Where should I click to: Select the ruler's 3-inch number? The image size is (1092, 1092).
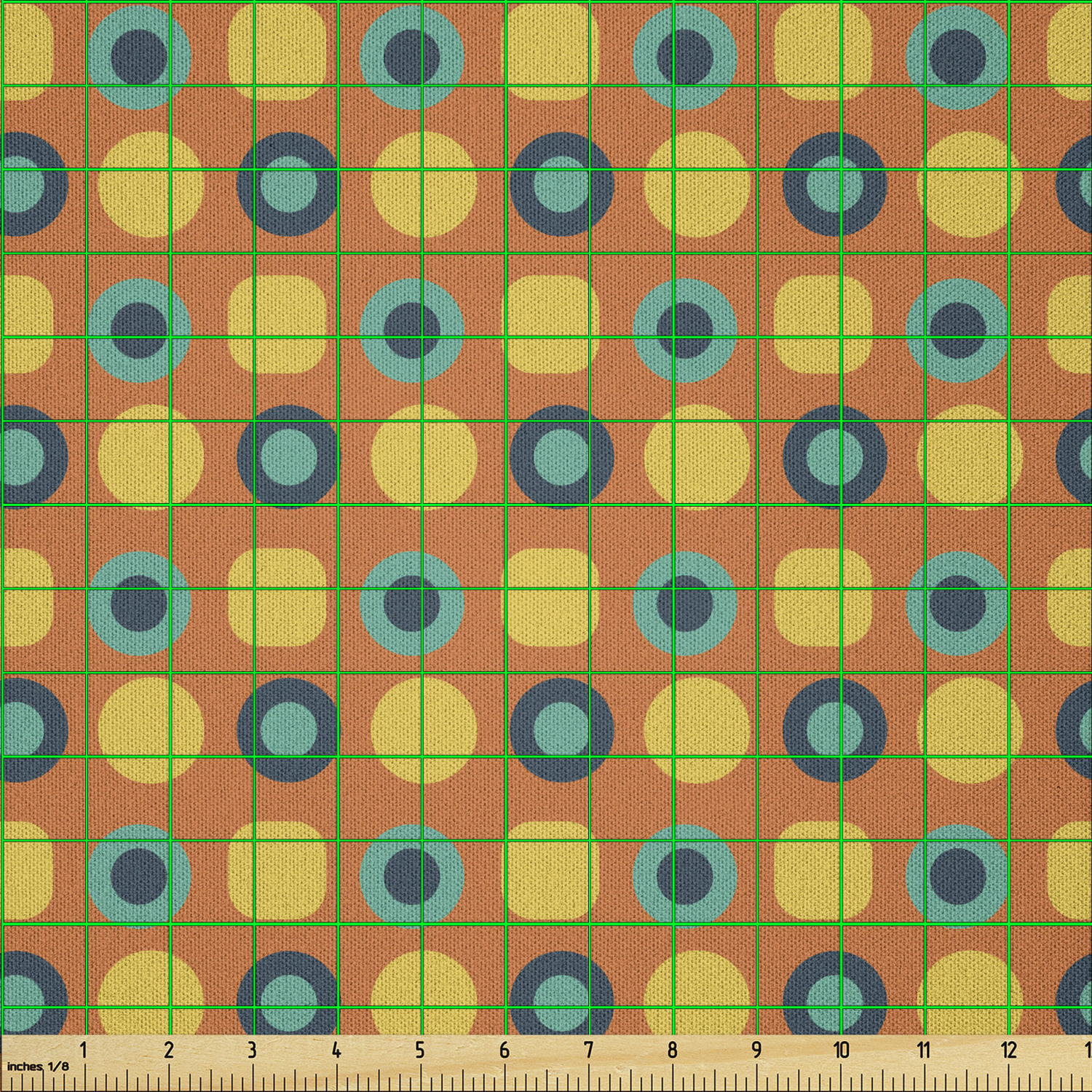point(252,1050)
